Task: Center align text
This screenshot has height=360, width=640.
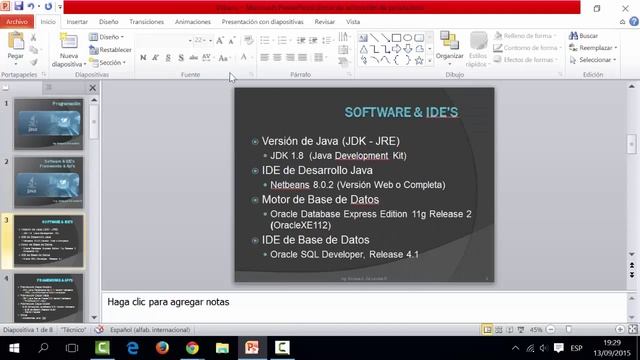Action: click(277, 58)
